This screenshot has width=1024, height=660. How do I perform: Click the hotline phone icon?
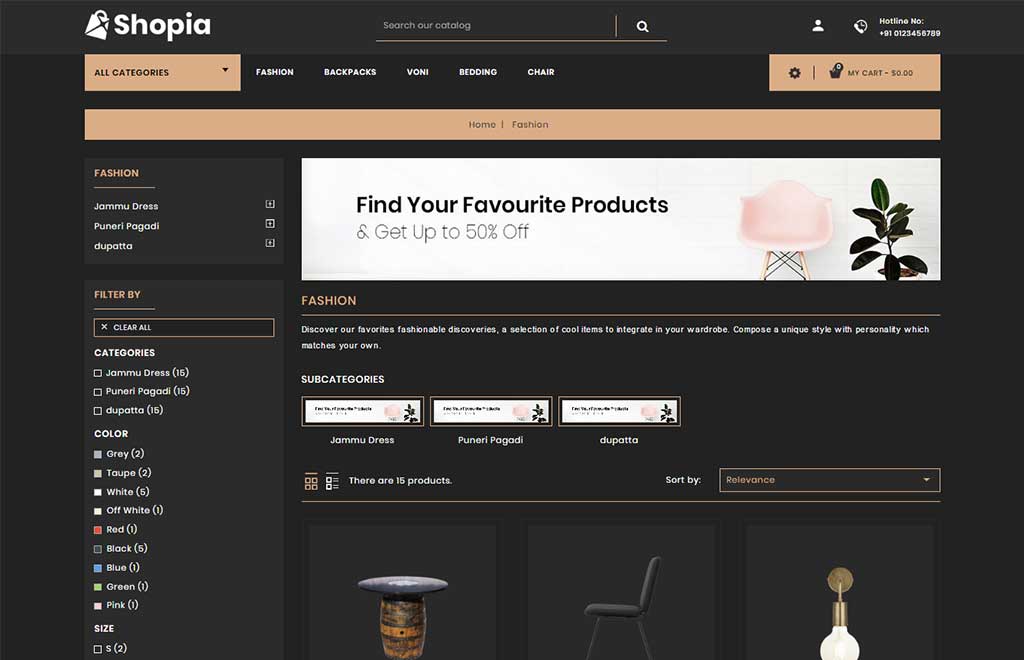[x=861, y=26]
